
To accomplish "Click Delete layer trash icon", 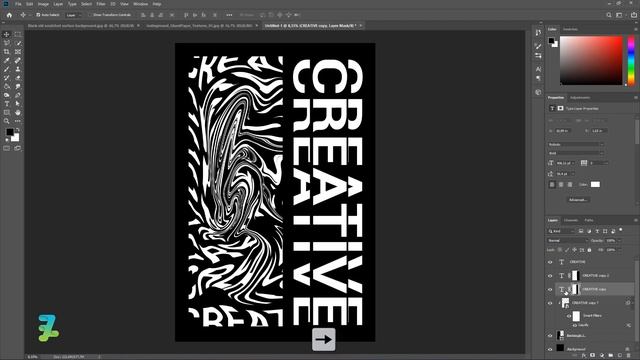I will [629, 356].
